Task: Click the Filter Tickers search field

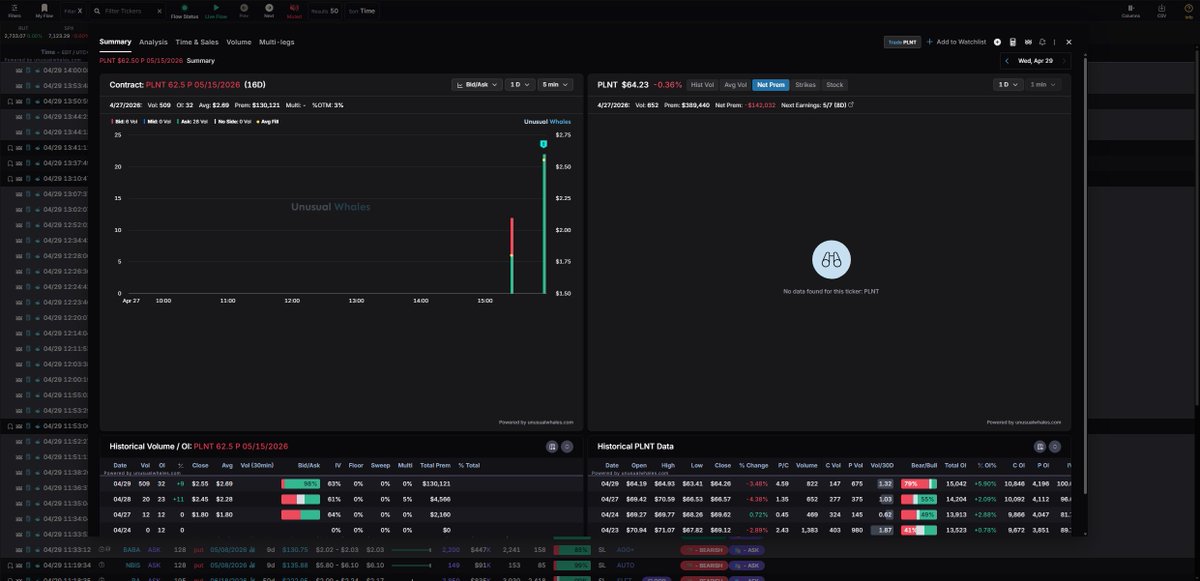Action: [x=125, y=10]
